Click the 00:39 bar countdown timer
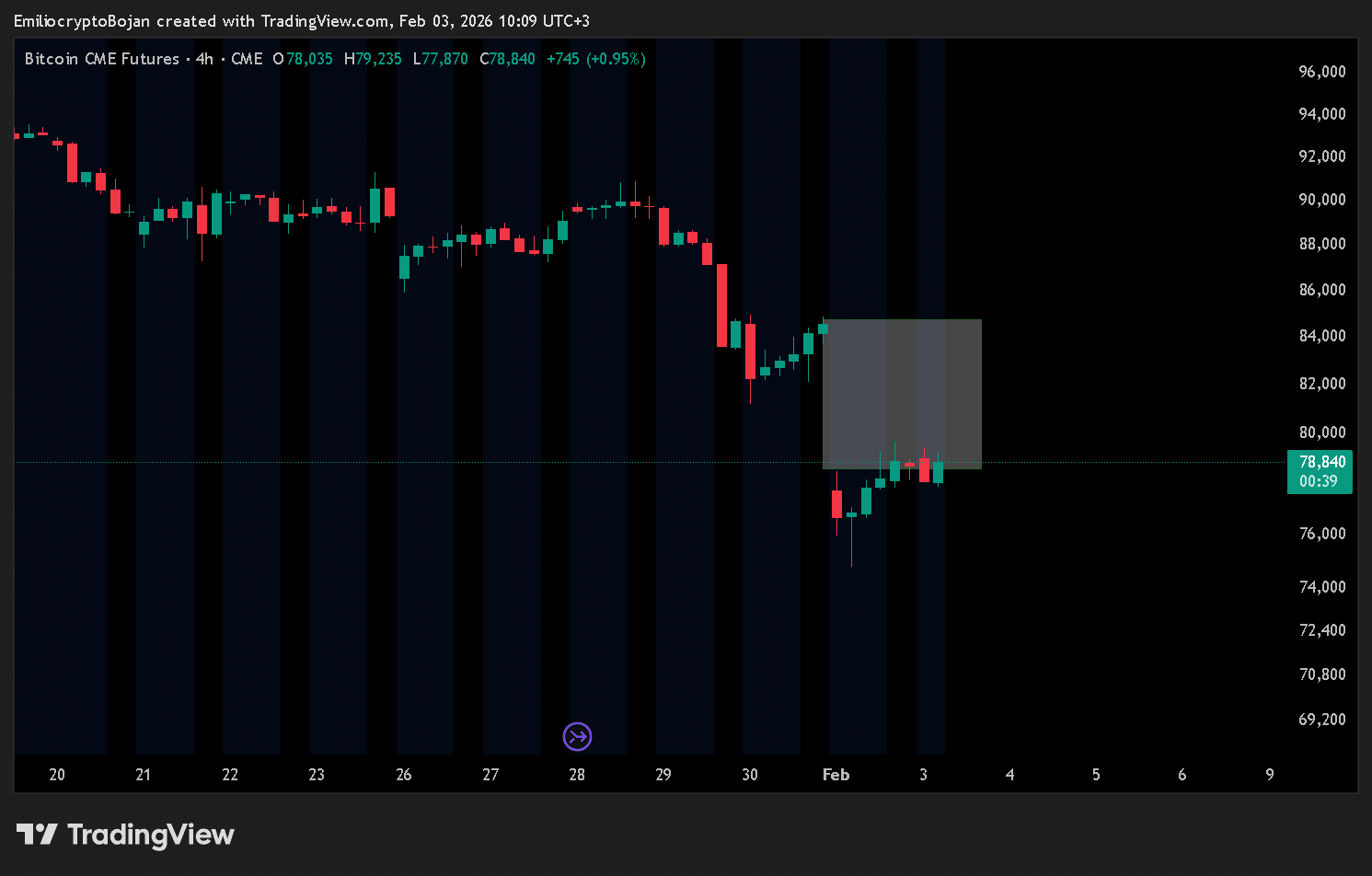The image size is (1372, 876). (x=1320, y=479)
